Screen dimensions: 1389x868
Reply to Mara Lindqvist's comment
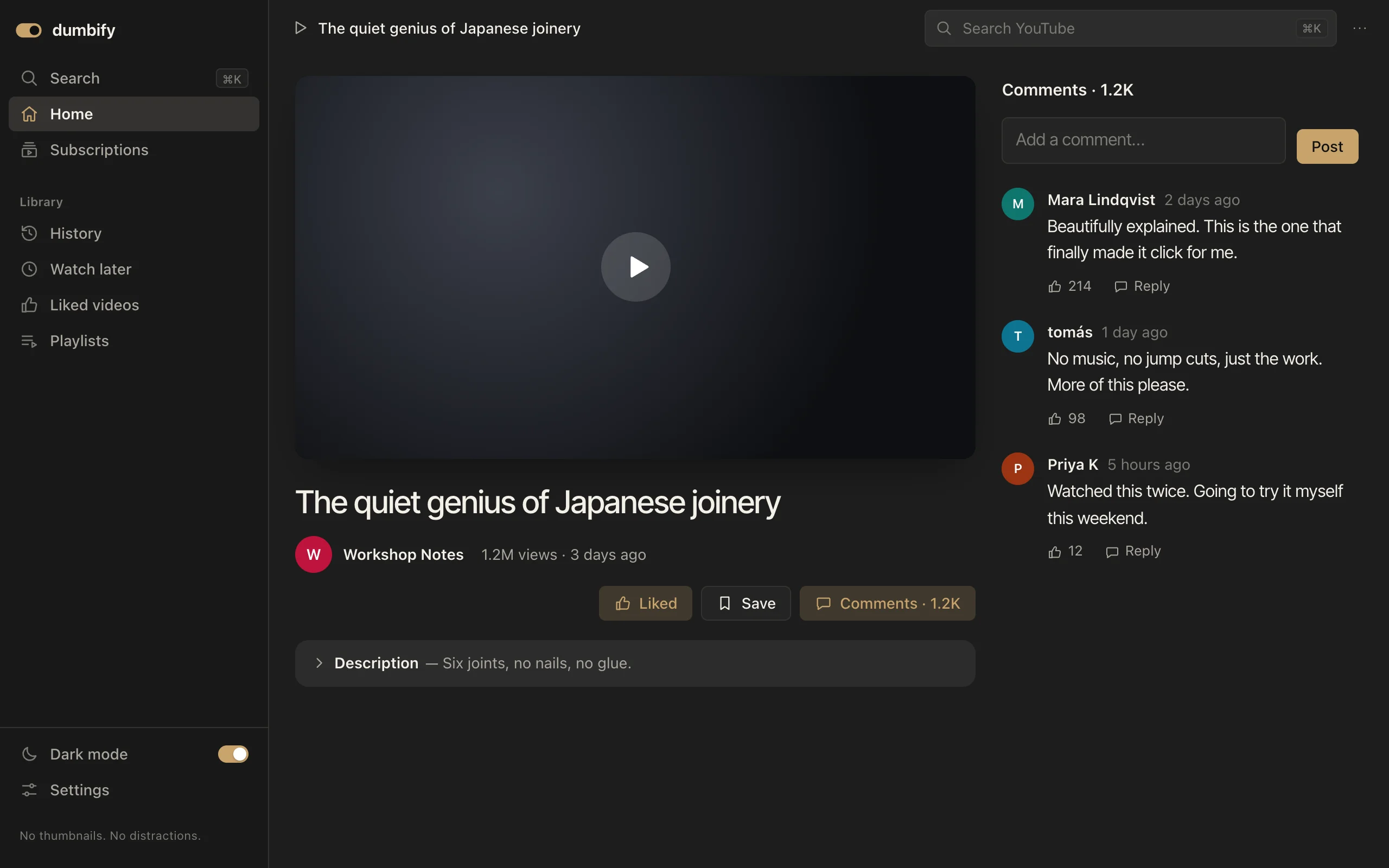(x=1142, y=286)
